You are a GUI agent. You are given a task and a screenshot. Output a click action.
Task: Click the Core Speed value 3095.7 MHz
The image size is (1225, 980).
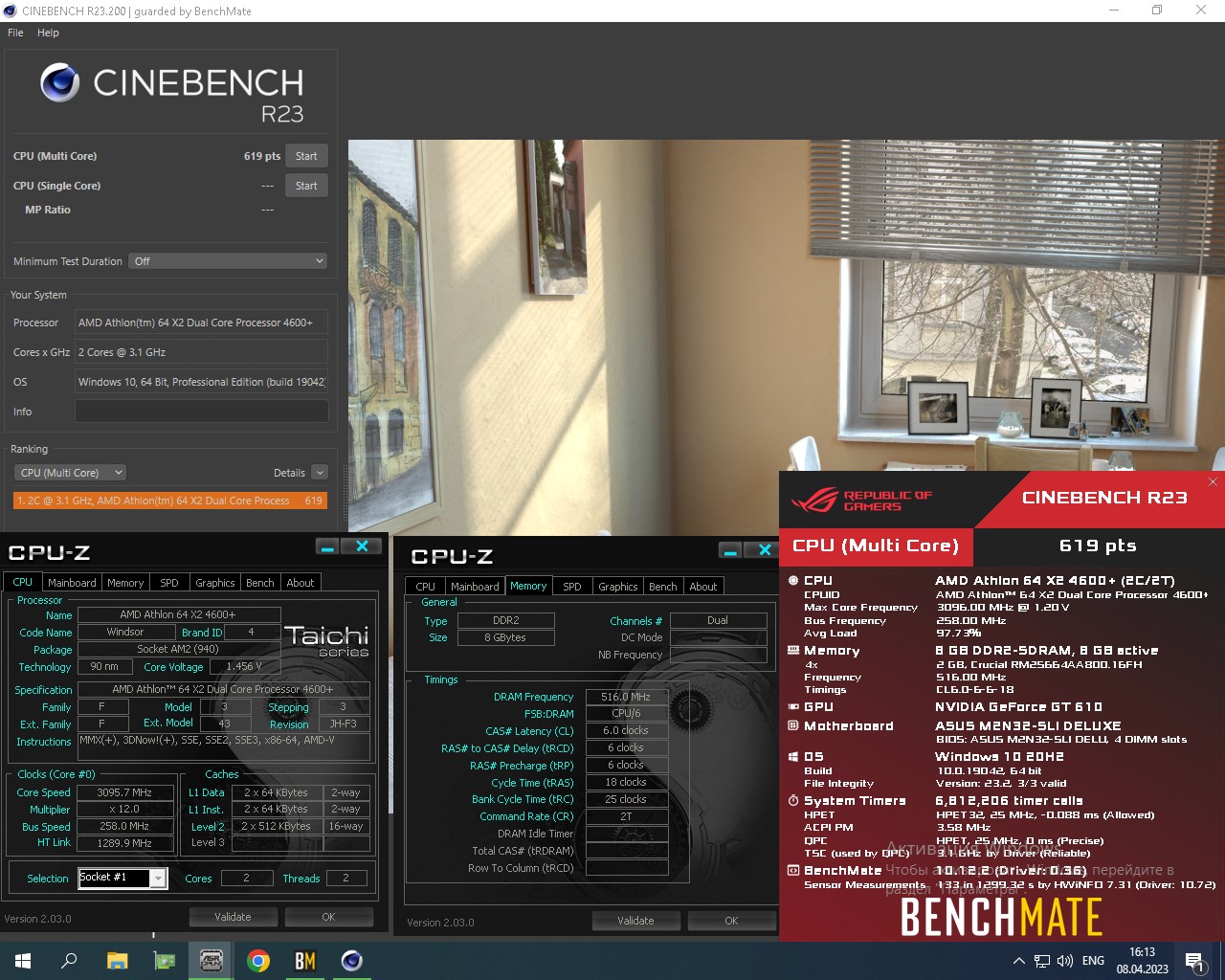(x=125, y=792)
